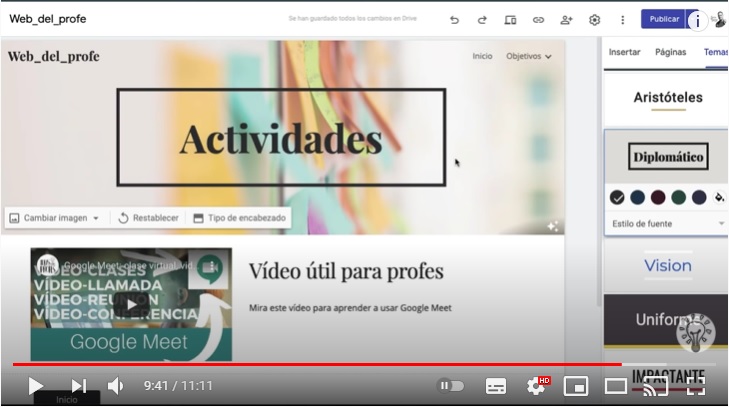Select the Vision theme

click(x=668, y=266)
